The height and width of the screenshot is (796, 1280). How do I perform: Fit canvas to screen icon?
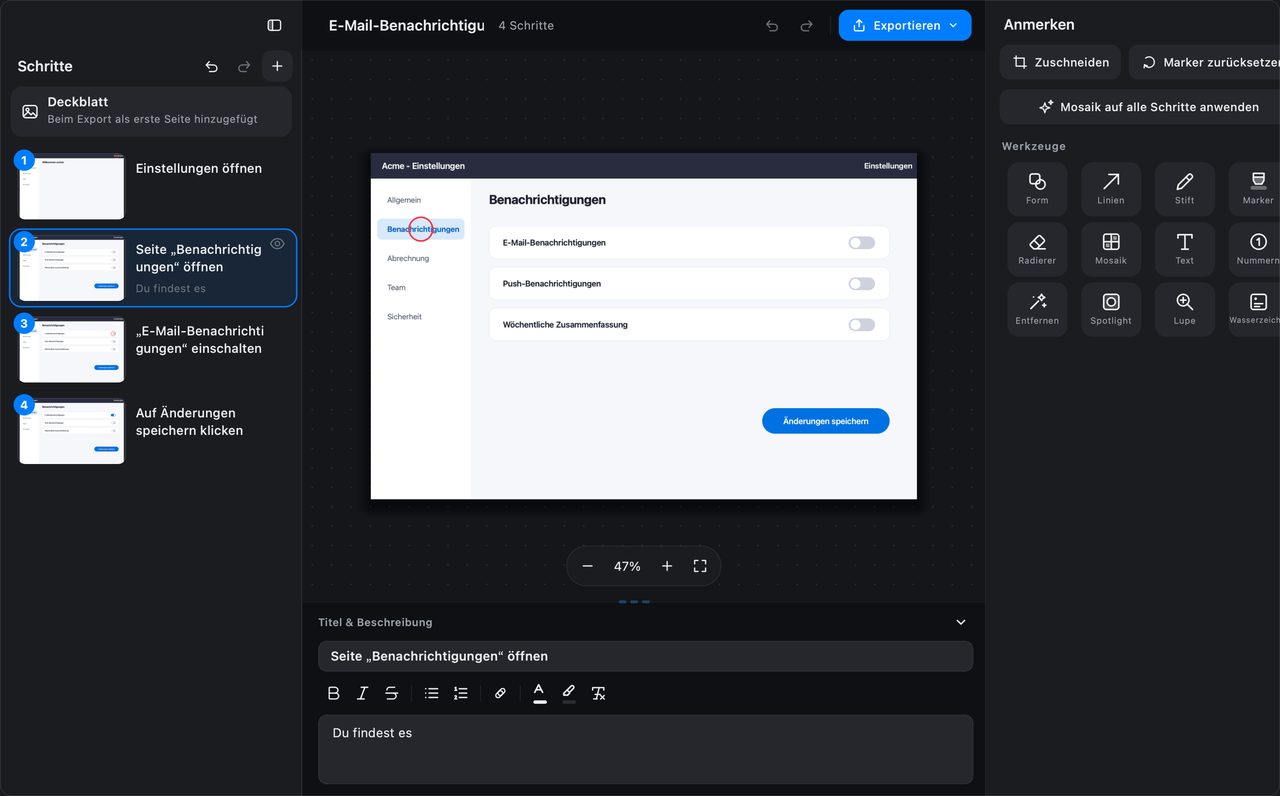[x=700, y=566]
